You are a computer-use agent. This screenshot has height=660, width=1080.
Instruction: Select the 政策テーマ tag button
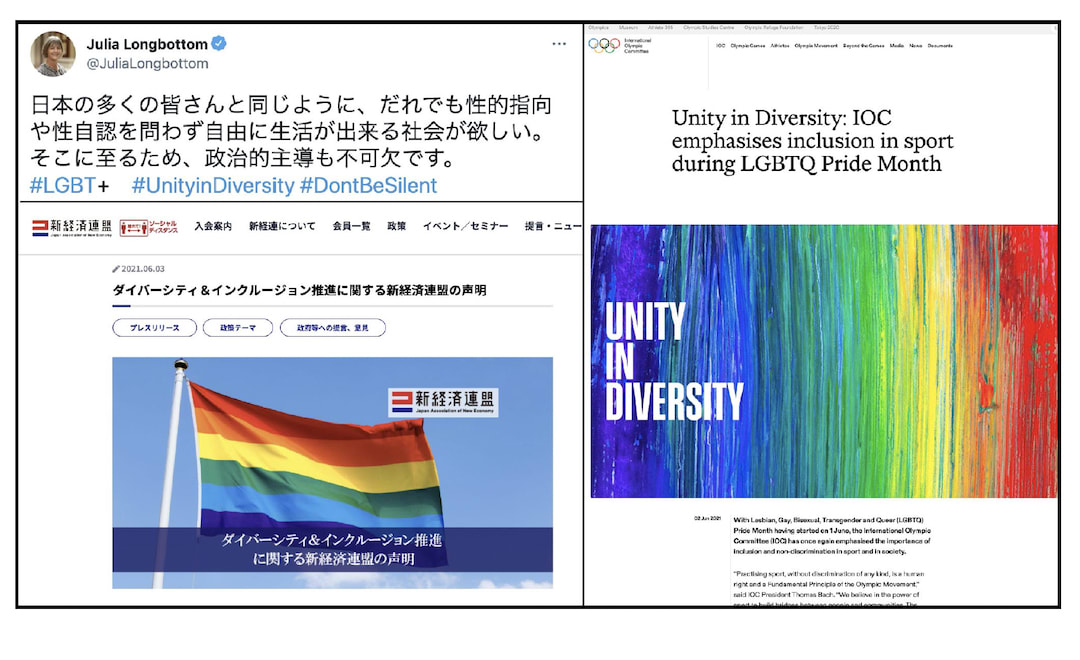[238, 328]
